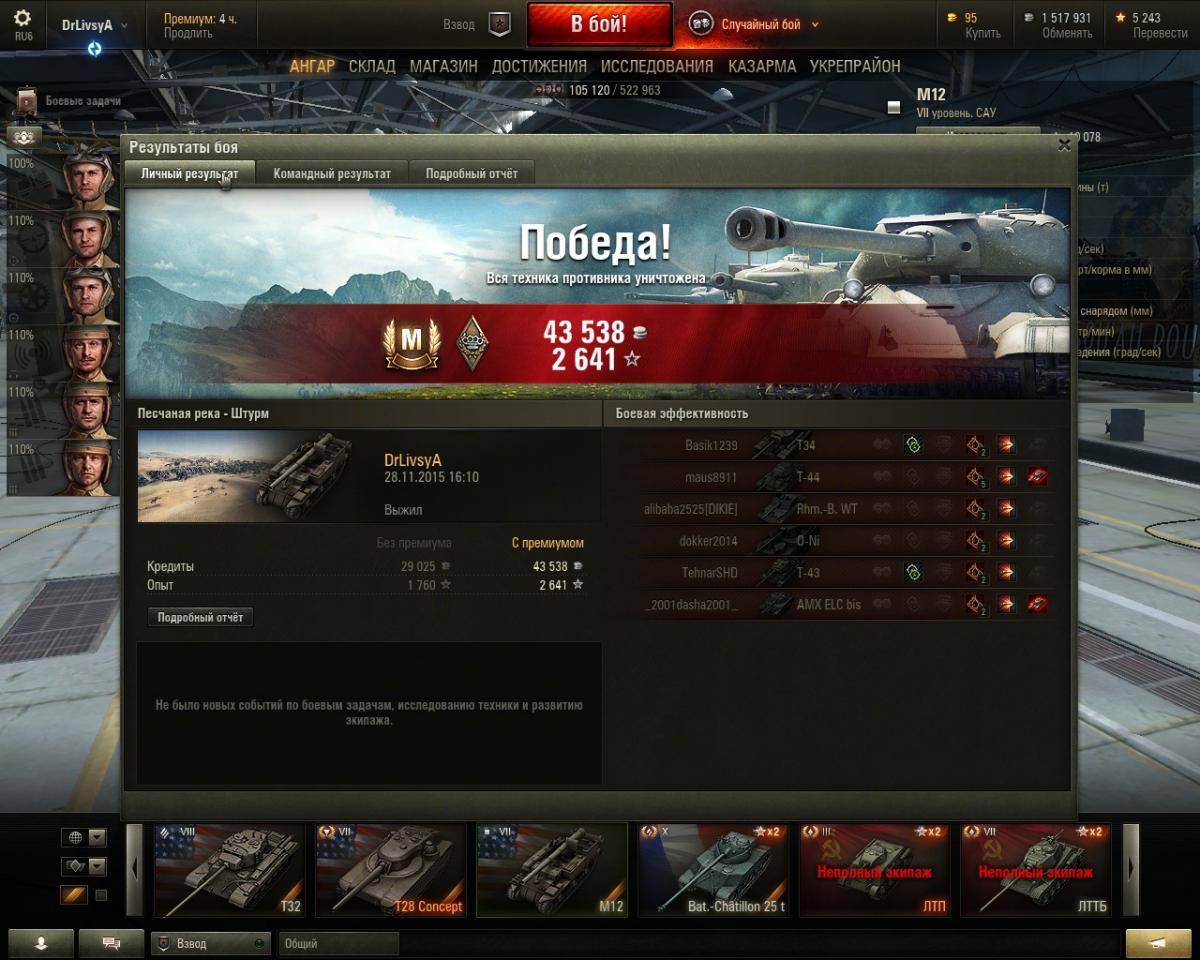Screen dimensions: 1200x960
Task: Click the red В бой! button
Action: pos(599,25)
